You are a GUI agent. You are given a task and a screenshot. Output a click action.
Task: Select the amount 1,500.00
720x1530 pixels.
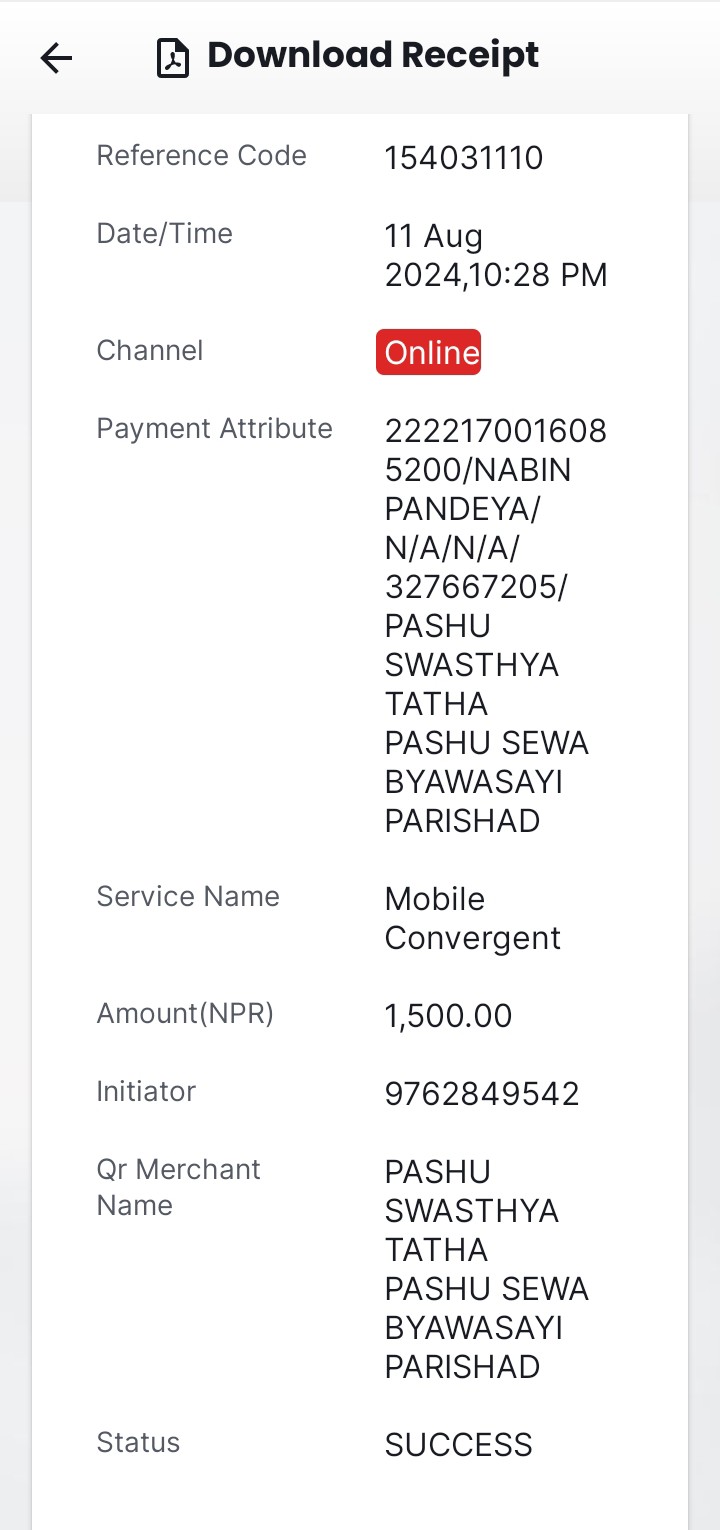pyautogui.click(x=448, y=1016)
